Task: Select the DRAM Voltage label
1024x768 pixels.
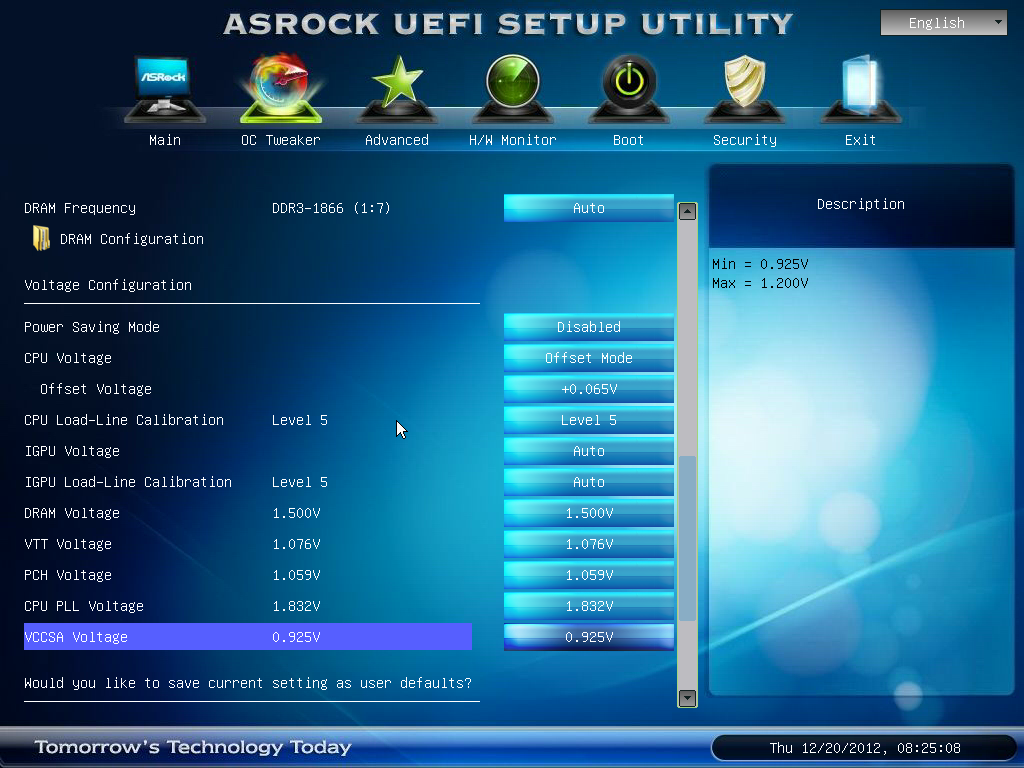Action: pyautogui.click(x=72, y=513)
